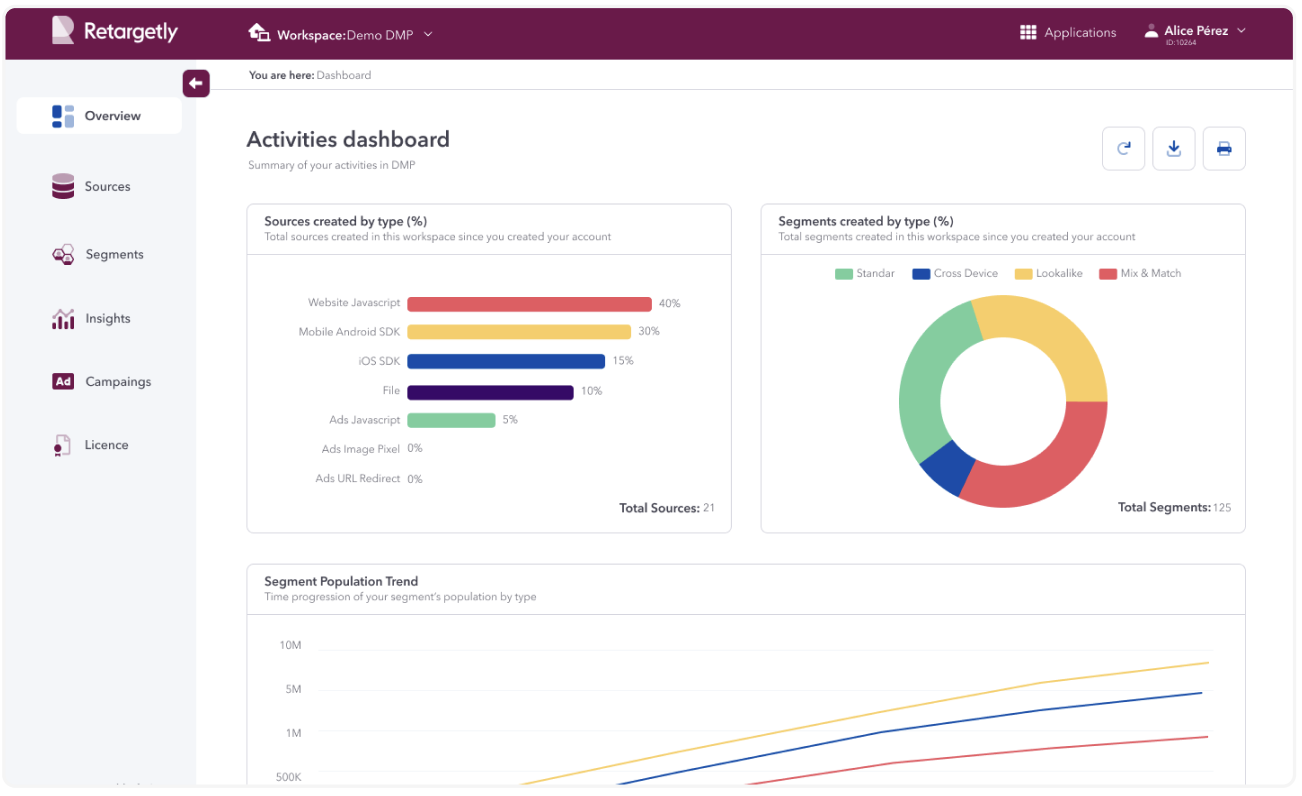
Task: Click the iOS SDK 15% bar
Action: [506, 361]
